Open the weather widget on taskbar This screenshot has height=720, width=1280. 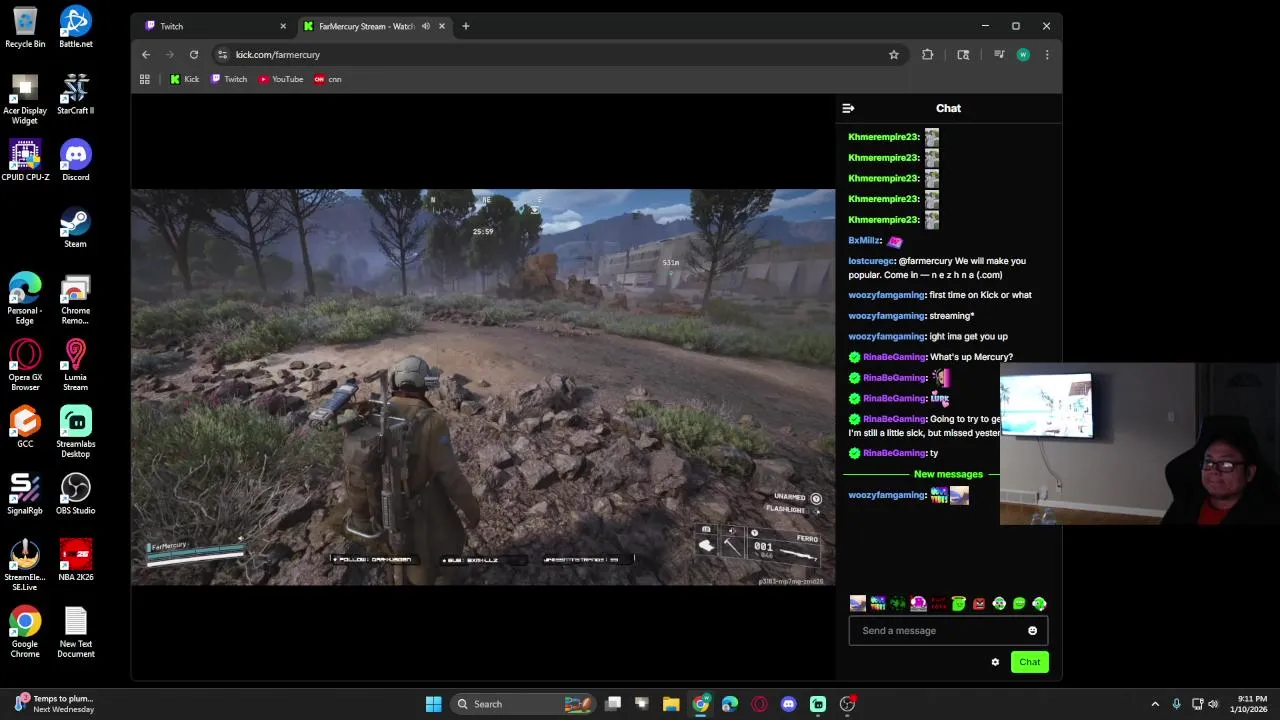point(55,704)
